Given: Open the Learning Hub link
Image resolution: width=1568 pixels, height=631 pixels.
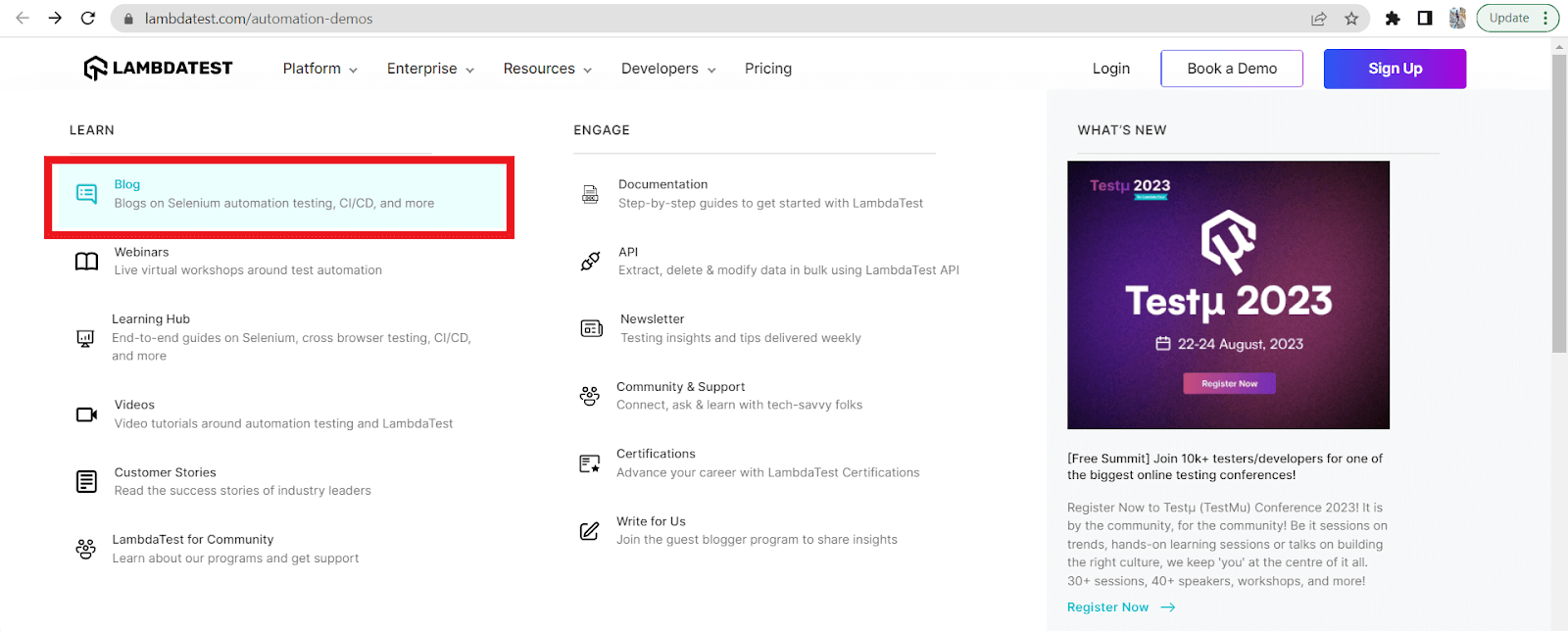Looking at the screenshot, I should coord(151,319).
